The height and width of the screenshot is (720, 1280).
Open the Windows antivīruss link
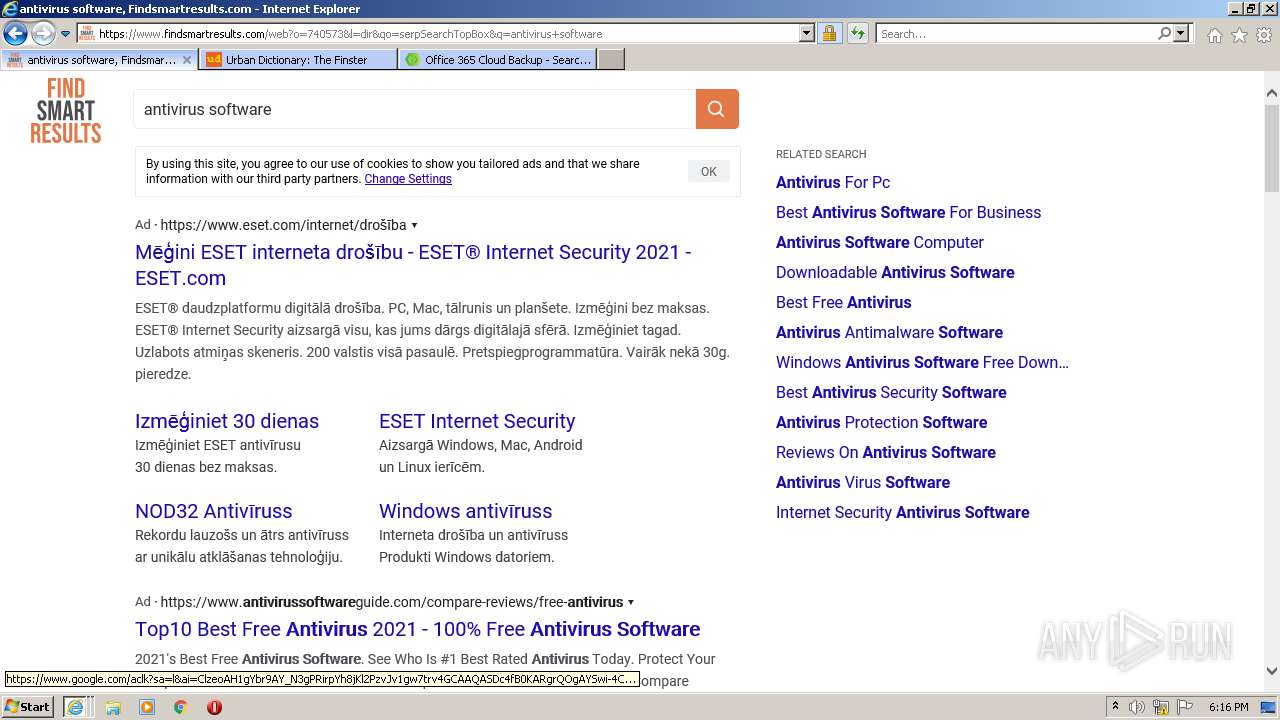(x=465, y=511)
